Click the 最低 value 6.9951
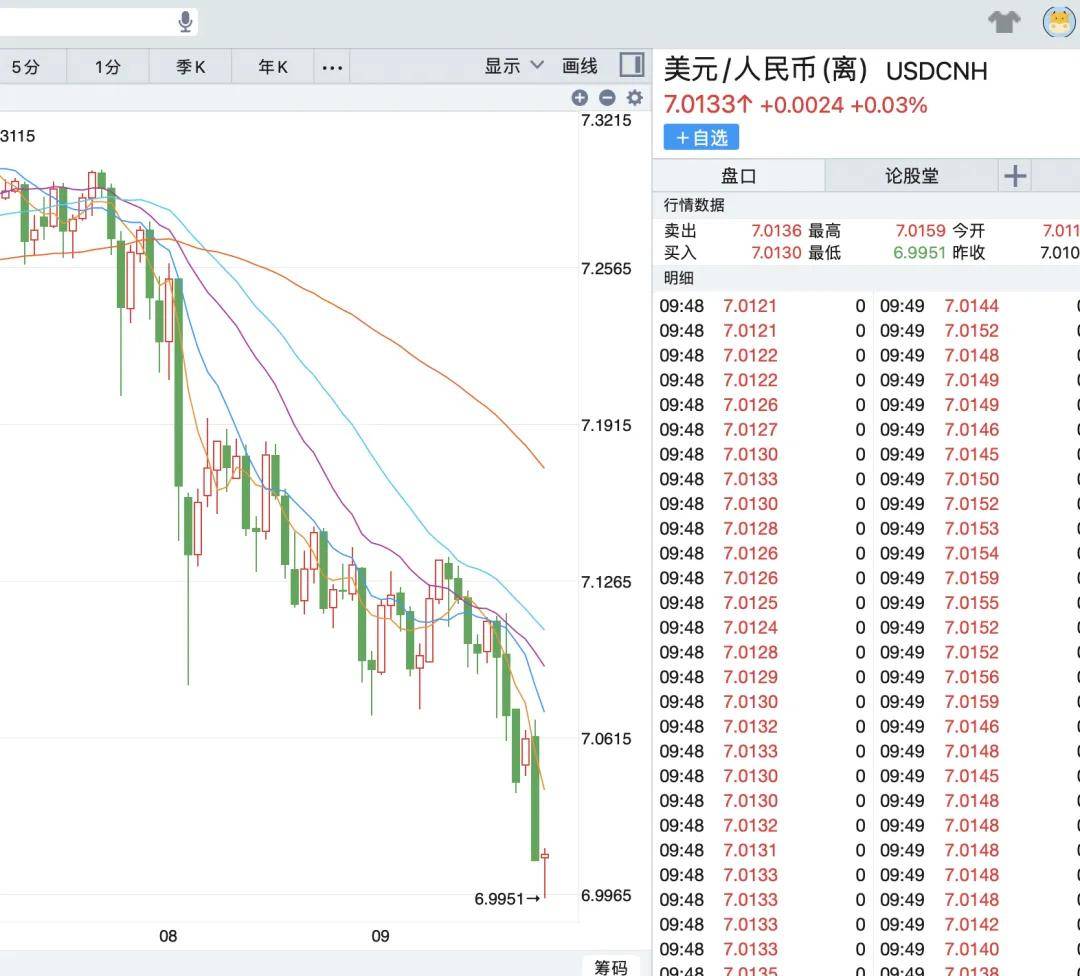The height and width of the screenshot is (976, 1080). click(x=920, y=253)
